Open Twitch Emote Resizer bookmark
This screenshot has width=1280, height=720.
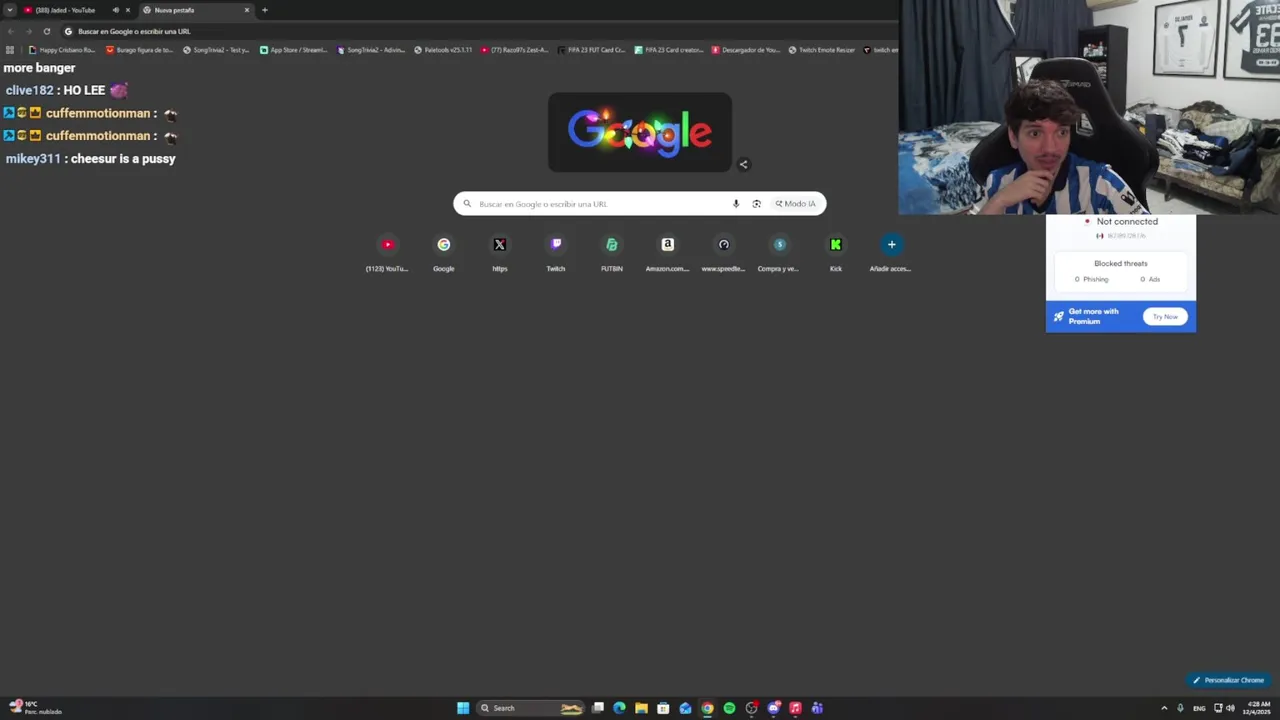point(822,50)
